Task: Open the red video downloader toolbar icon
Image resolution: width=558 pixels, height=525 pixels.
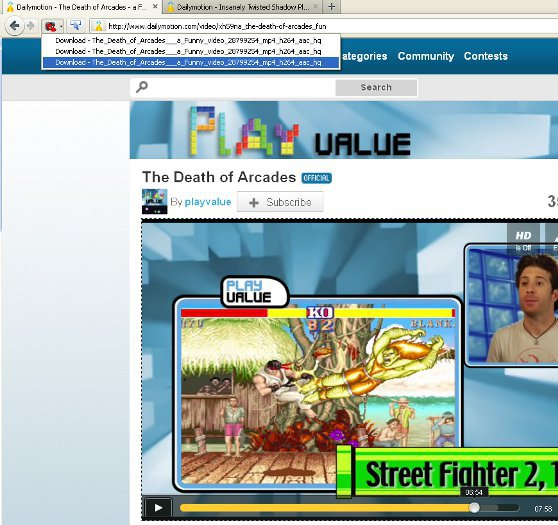Action: [x=51, y=26]
